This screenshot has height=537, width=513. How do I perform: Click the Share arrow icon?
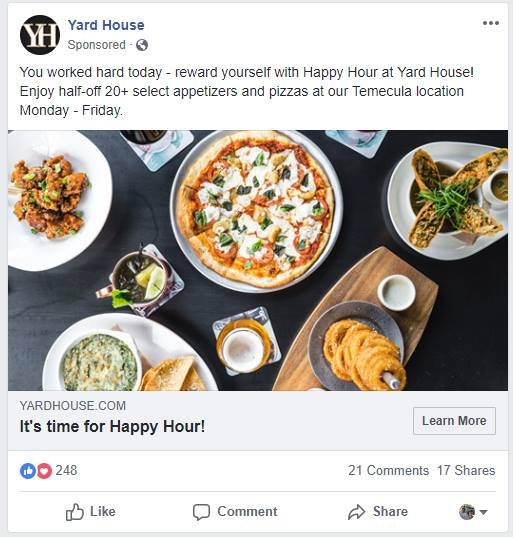click(x=357, y=512)
